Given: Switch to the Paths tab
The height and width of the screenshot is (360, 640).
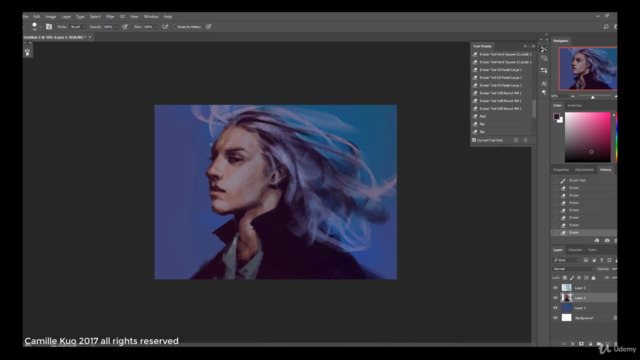Looking at the screenshot, I should click(592, 250).
